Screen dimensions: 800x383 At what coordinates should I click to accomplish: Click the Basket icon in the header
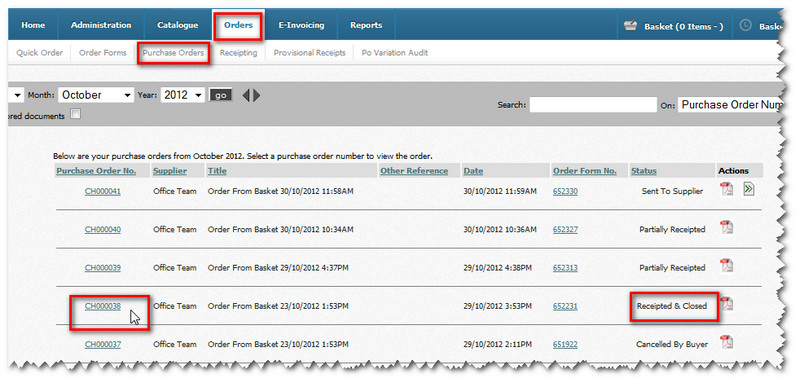(631, 26)
